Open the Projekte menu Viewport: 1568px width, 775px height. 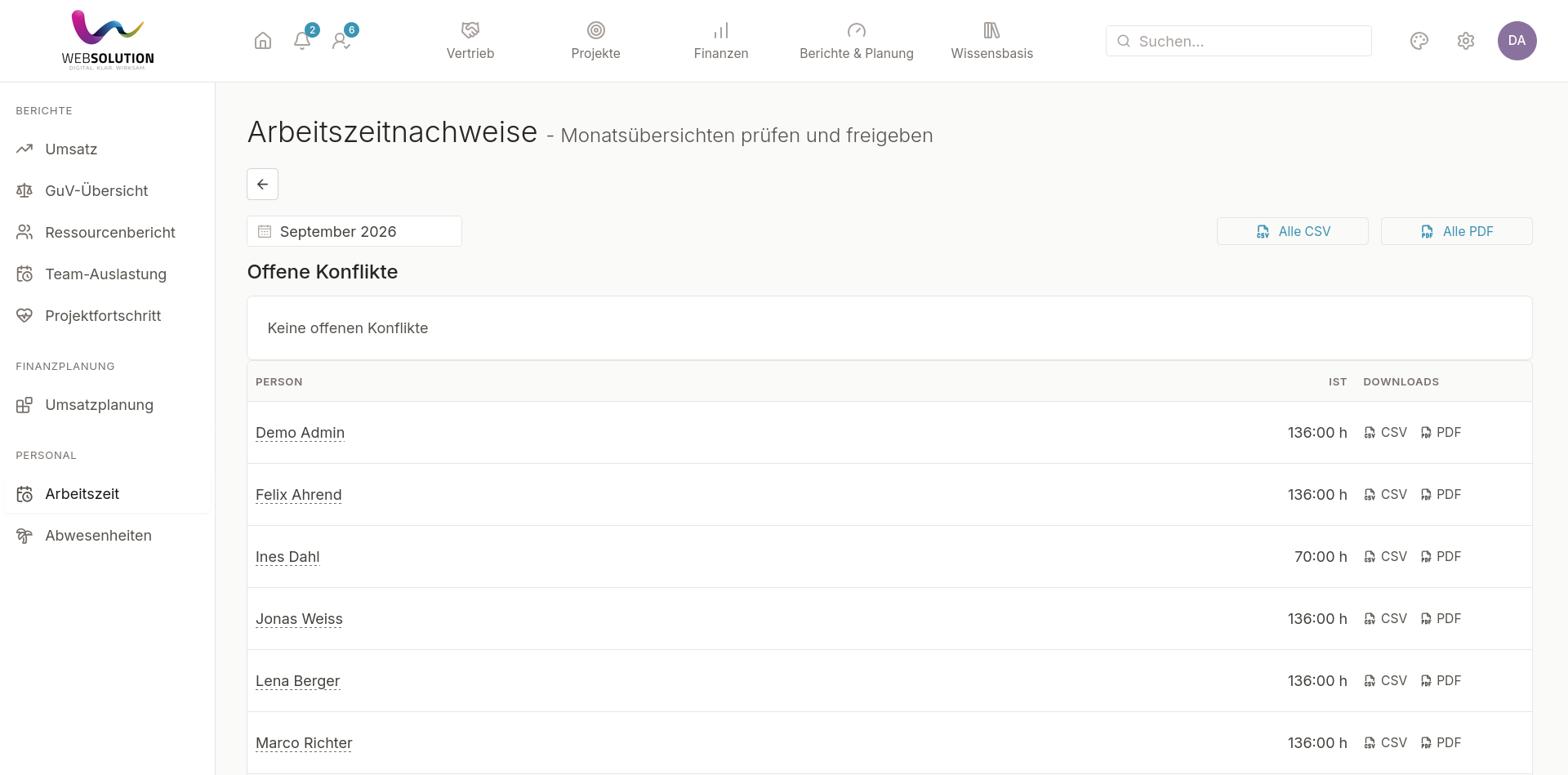click(x=596, y=41)
